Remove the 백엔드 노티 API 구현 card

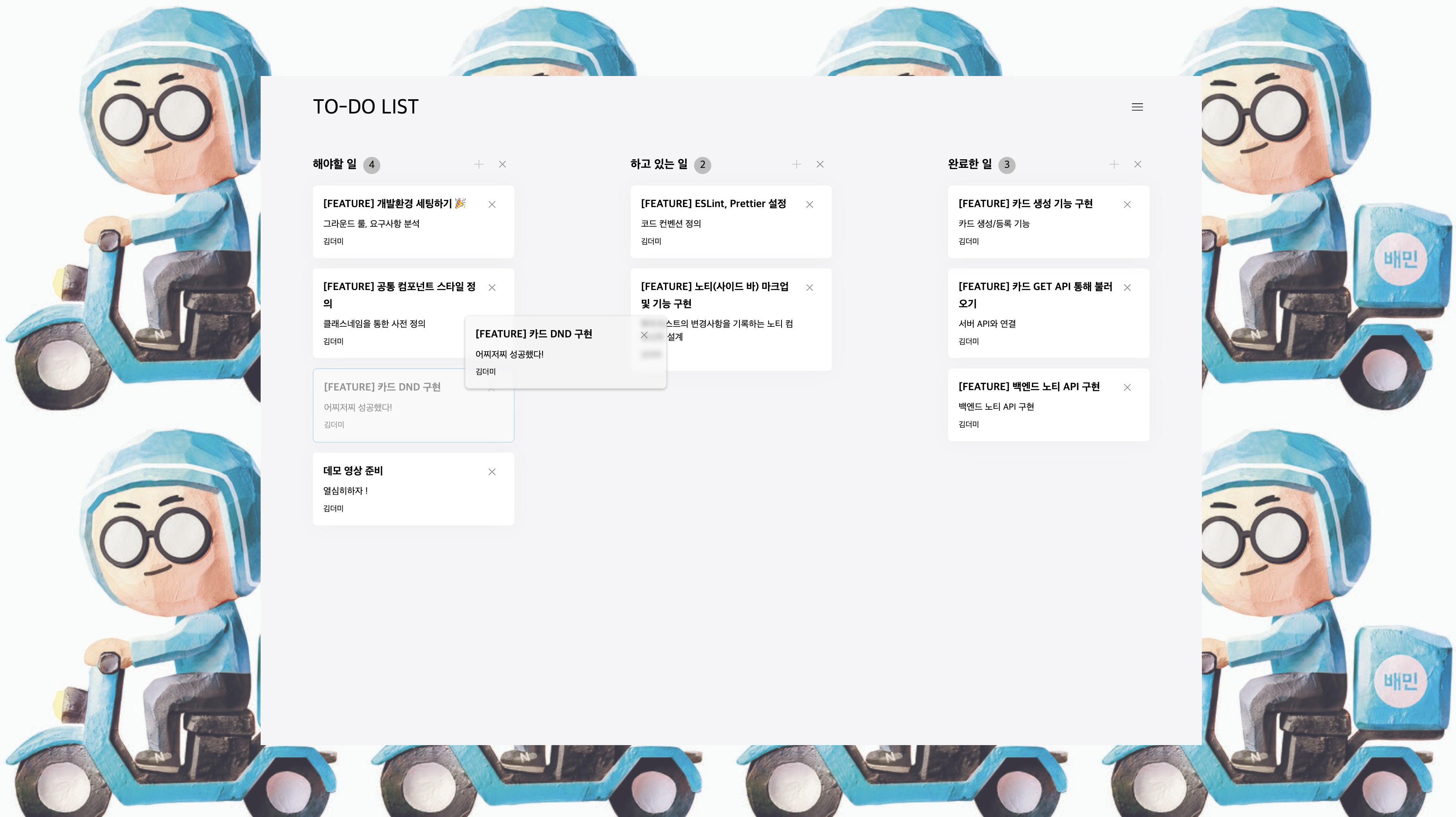point(1127,388)
